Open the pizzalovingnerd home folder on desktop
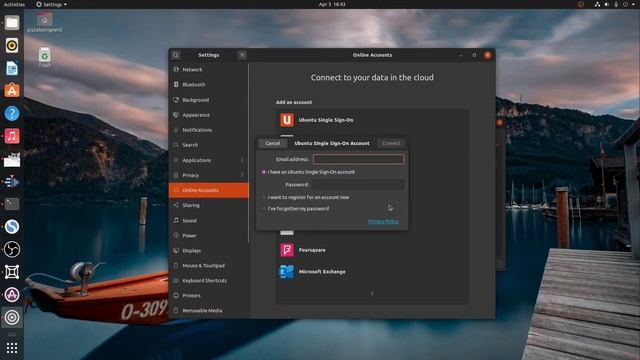This screenshot has width=640, height=360. coord(44,22)
